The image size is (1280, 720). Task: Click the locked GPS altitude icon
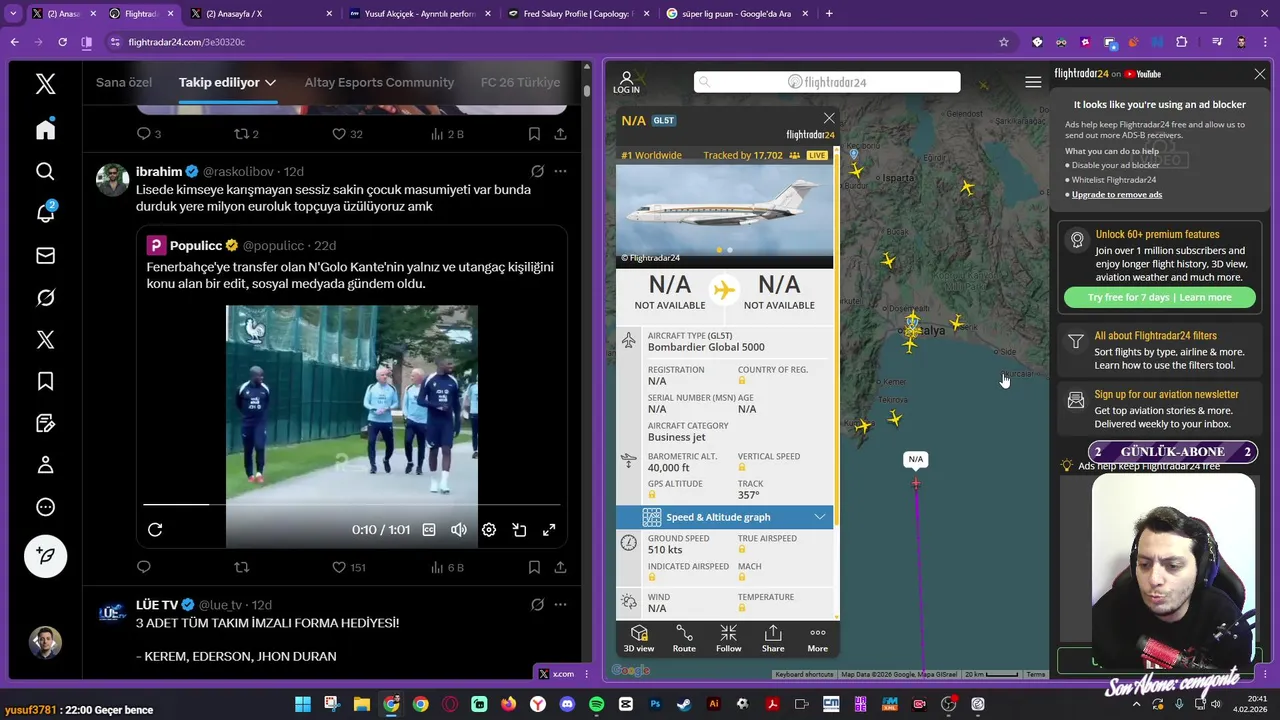[652, 495]
